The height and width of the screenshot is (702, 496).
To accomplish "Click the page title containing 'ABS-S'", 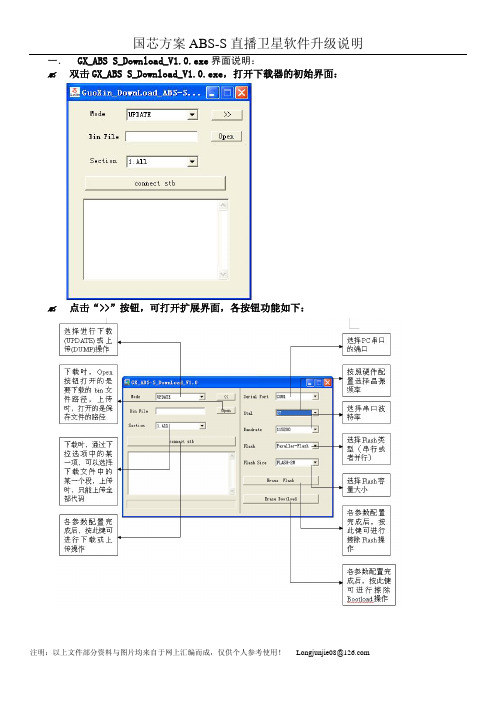I will [x=248, y=43].
